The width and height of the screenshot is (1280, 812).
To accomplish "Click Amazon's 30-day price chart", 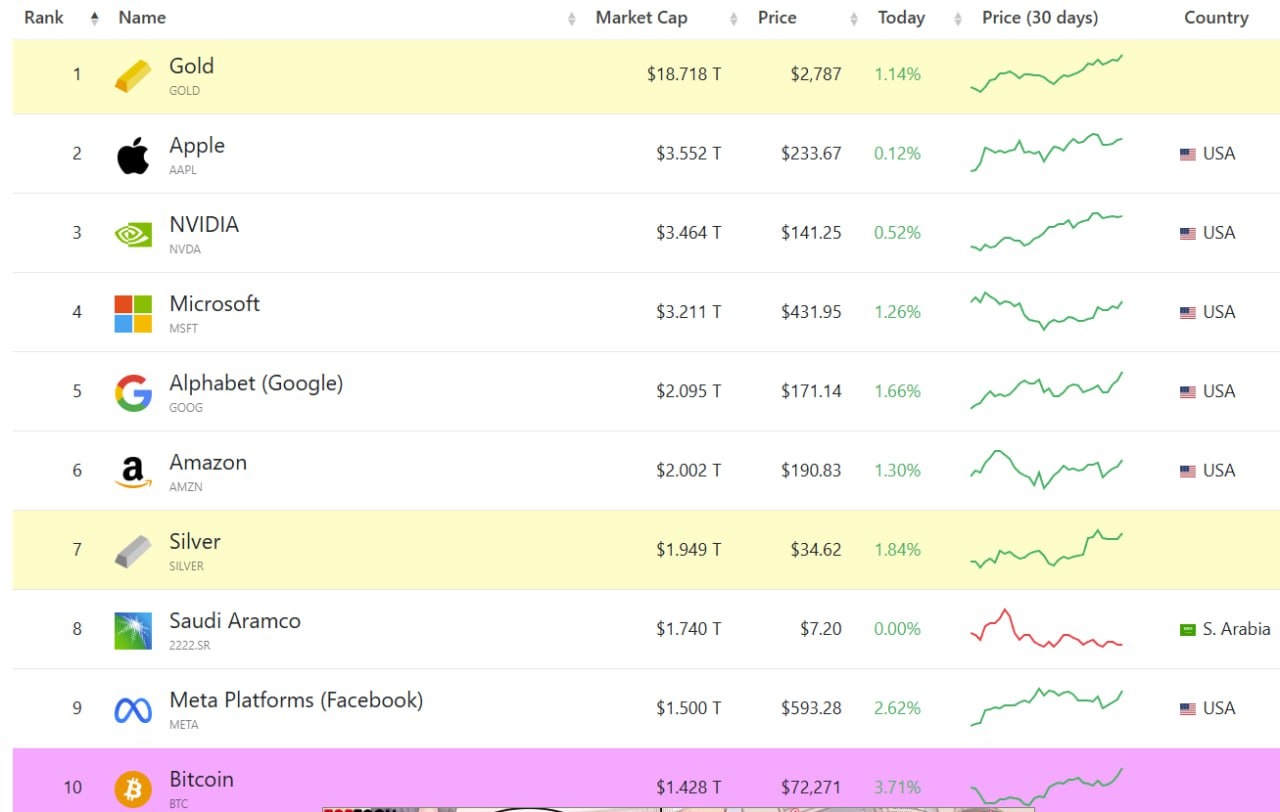I will (1047, 469).
